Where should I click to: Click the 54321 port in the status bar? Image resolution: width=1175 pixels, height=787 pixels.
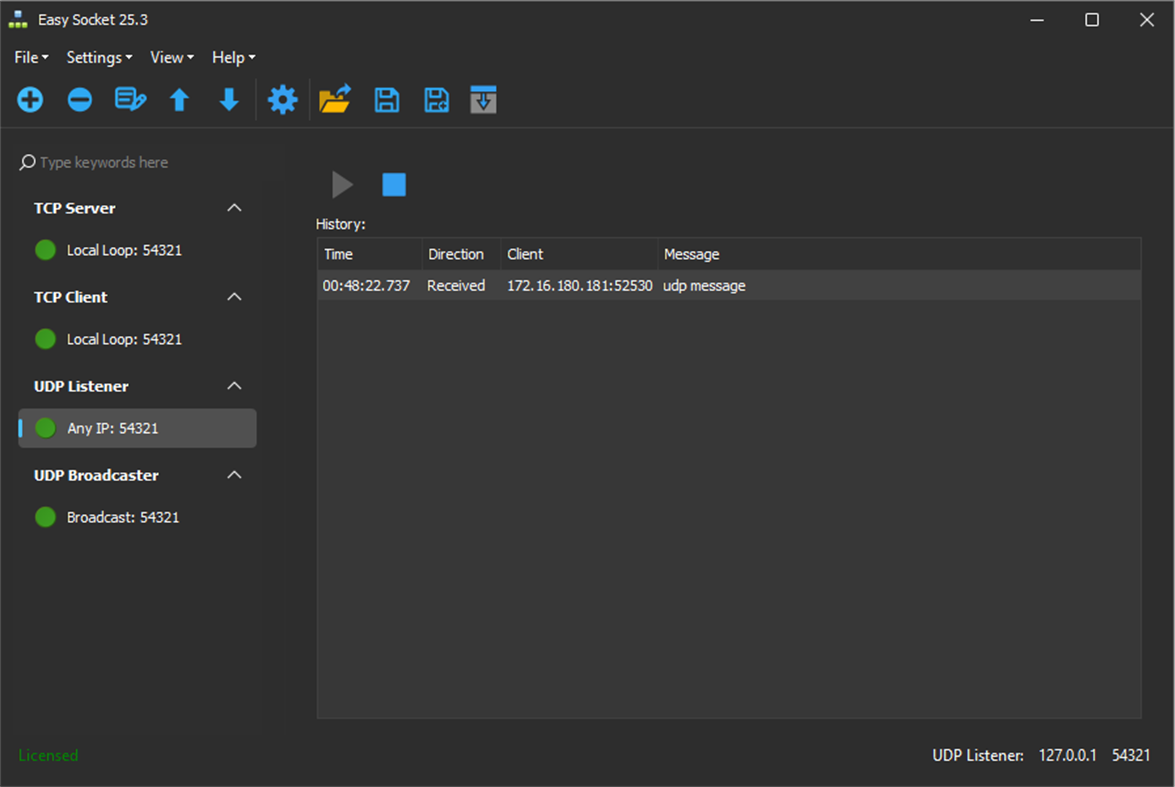[x=1131, y=756]
